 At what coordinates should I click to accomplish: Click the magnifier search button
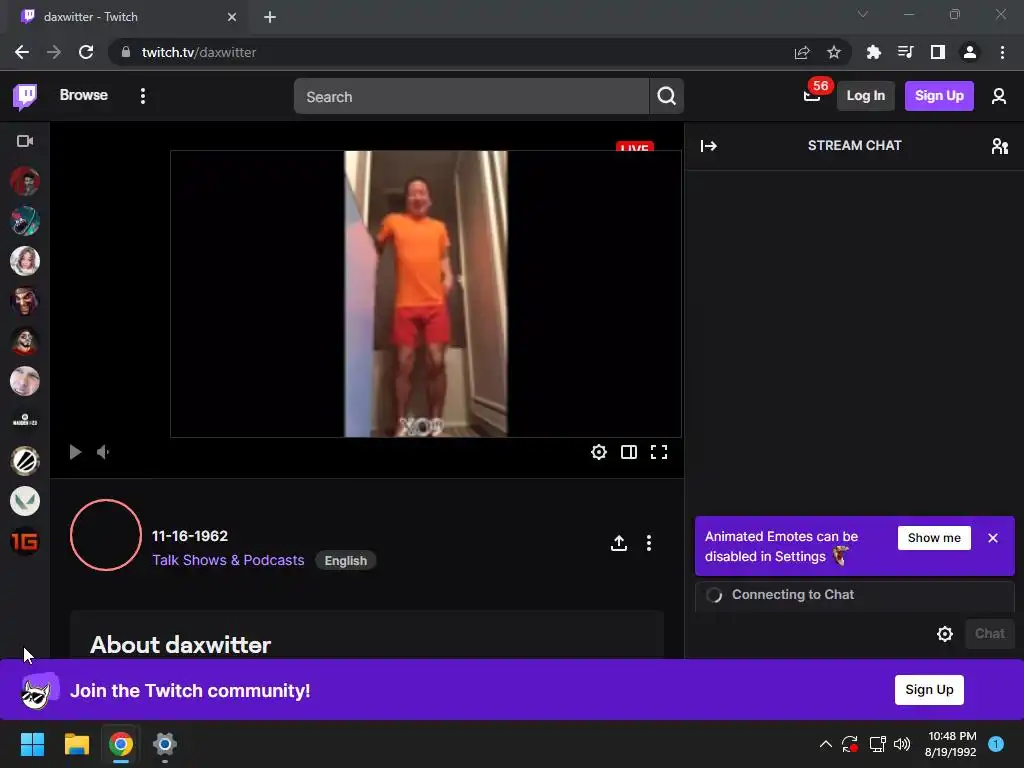pos(667,97)
